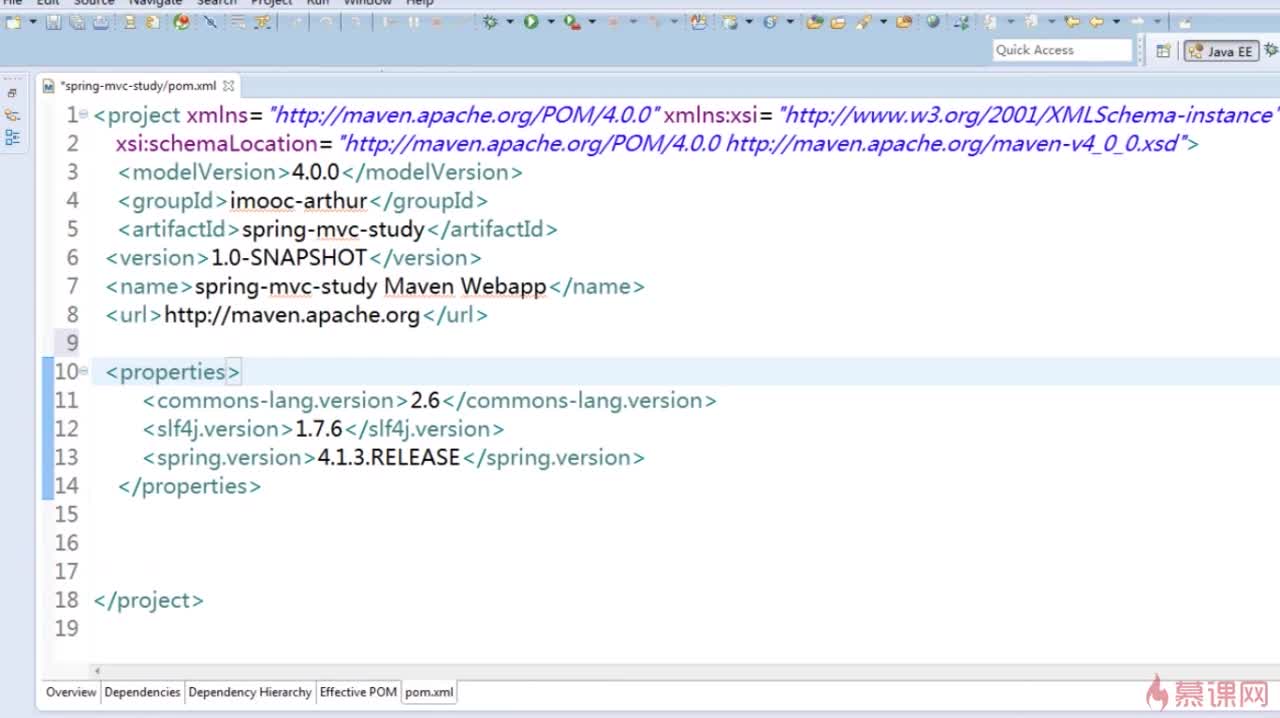This screenshot has height=718, width=1280.
Task: Select the pom.xml source tab at bottom
Action: coord(429,692)
